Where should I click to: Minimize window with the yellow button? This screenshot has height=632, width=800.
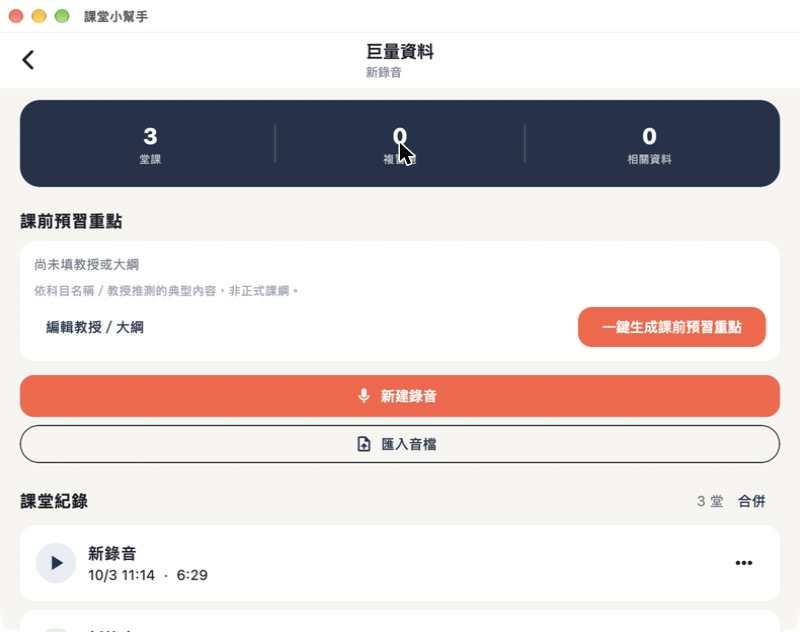tap(39, 16)
